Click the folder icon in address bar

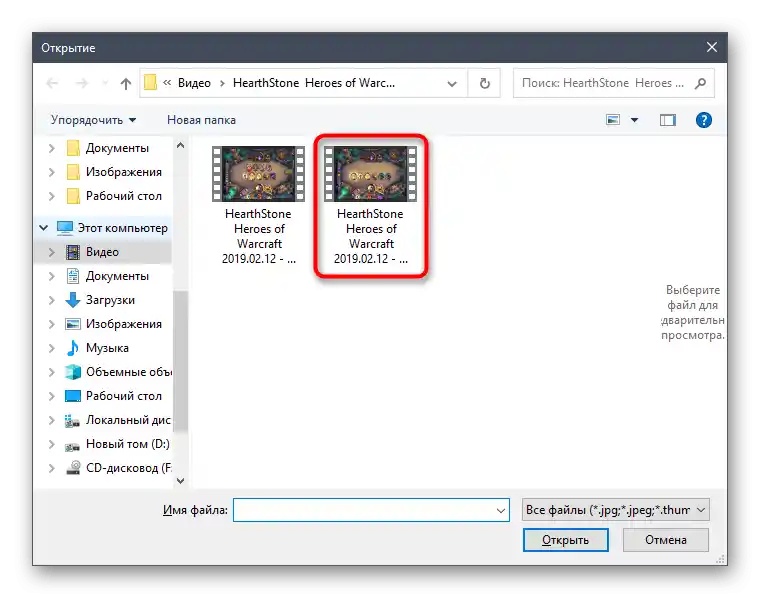150,83
